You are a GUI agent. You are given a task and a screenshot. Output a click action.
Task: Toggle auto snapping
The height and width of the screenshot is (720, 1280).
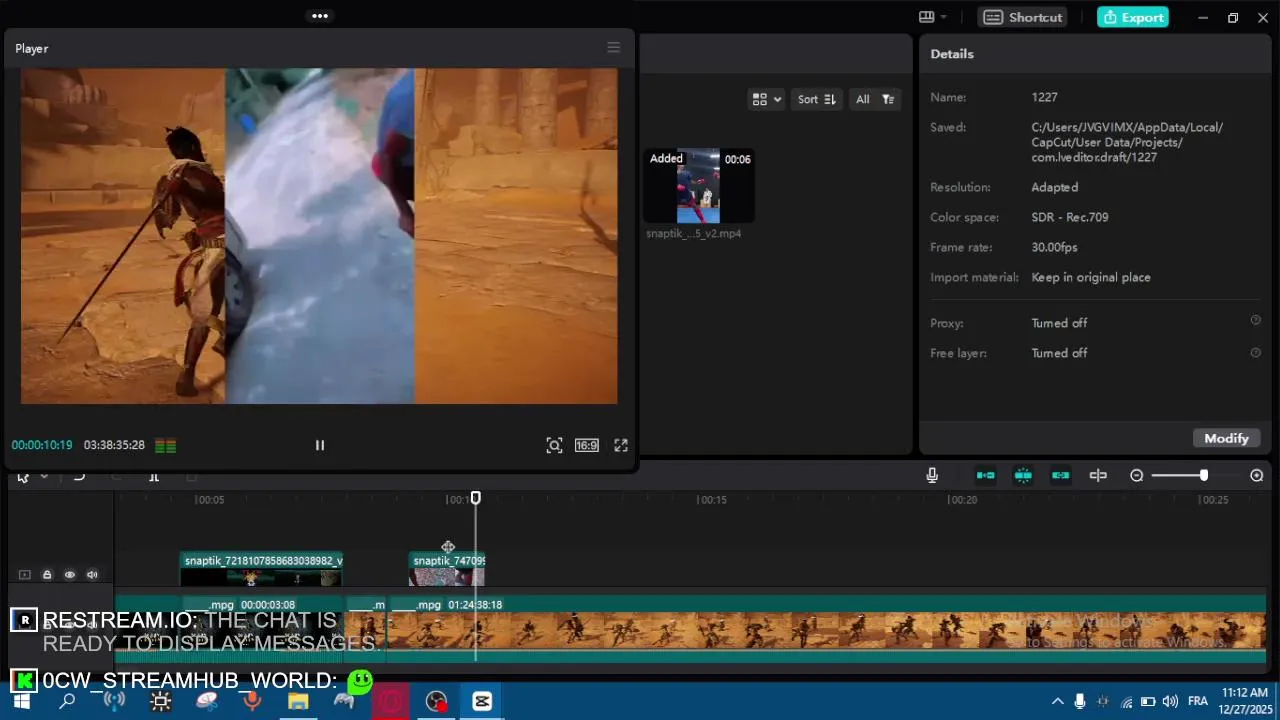(1023, 476)
